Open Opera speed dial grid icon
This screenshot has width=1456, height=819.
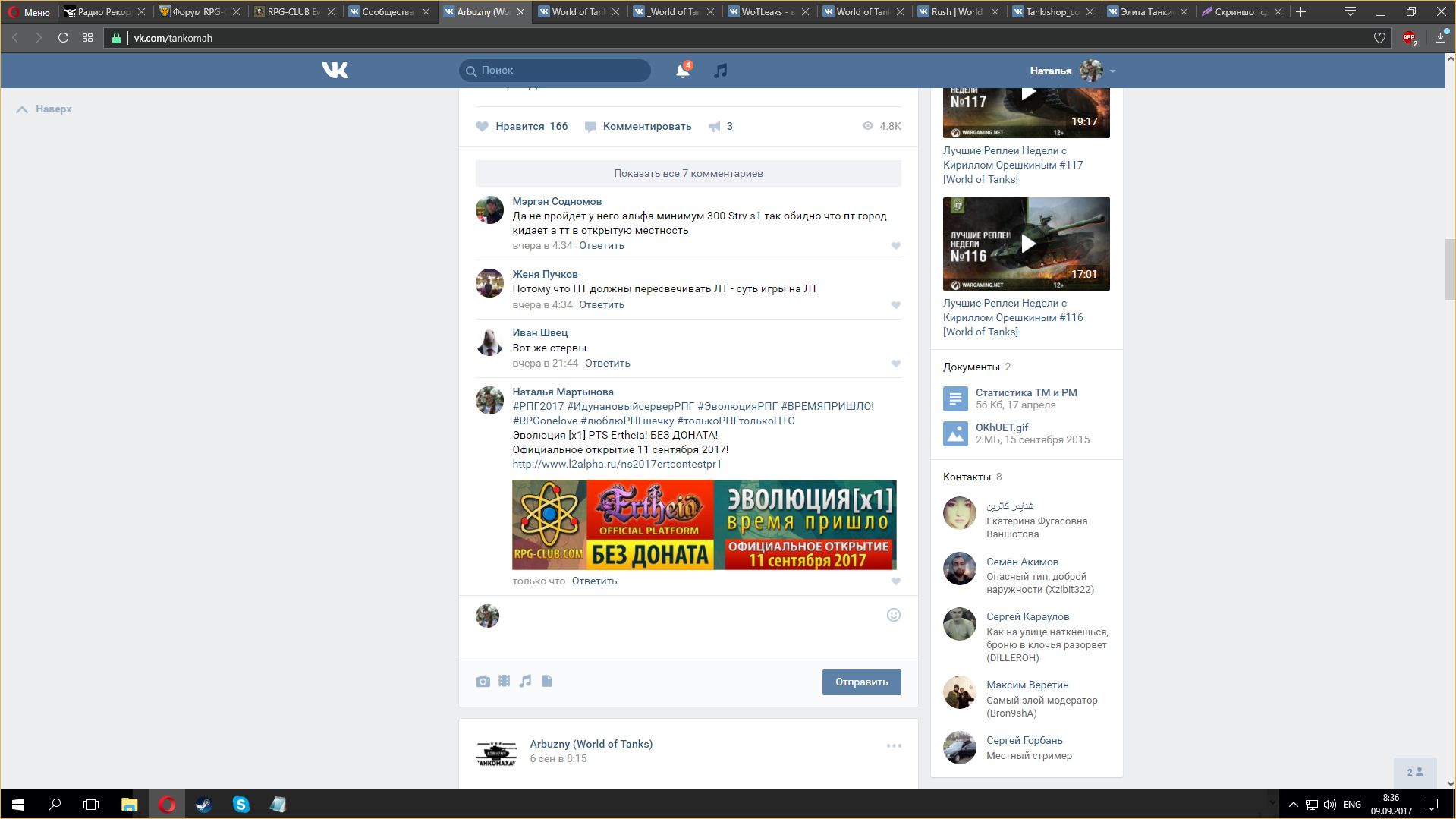tap(88, 38)
